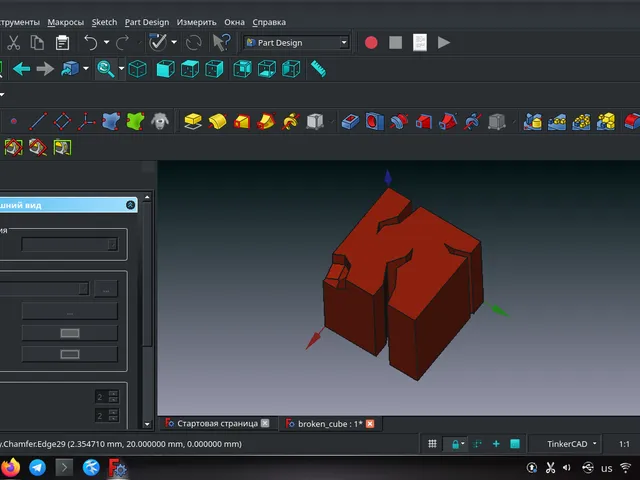Image resolution: width=640 pixels, height=480 pixels.
Task: Click the Copy icon in toolbar
Action: 37,42
